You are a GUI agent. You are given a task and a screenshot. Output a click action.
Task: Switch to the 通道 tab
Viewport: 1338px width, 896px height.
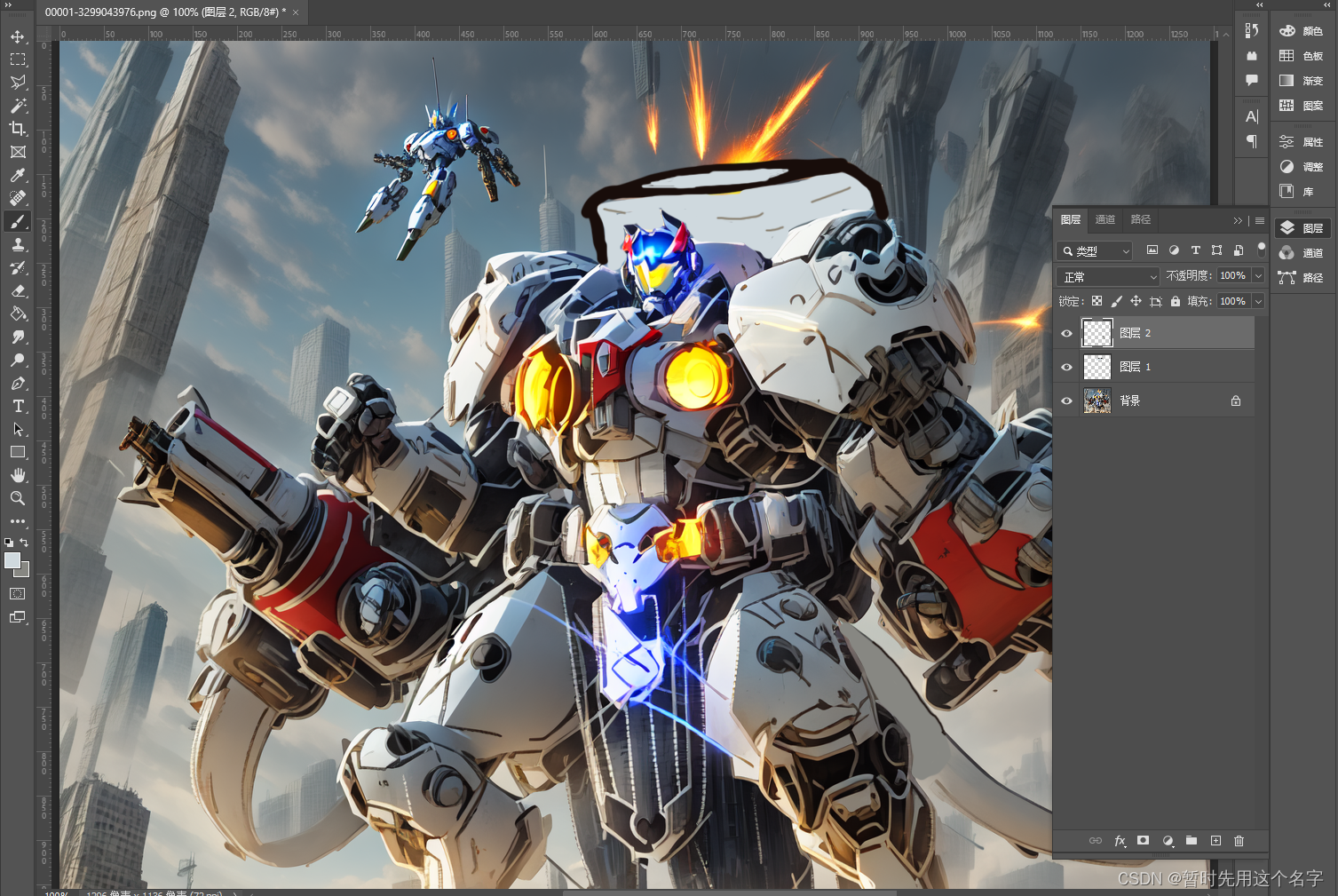click(x=1105, y=219)
